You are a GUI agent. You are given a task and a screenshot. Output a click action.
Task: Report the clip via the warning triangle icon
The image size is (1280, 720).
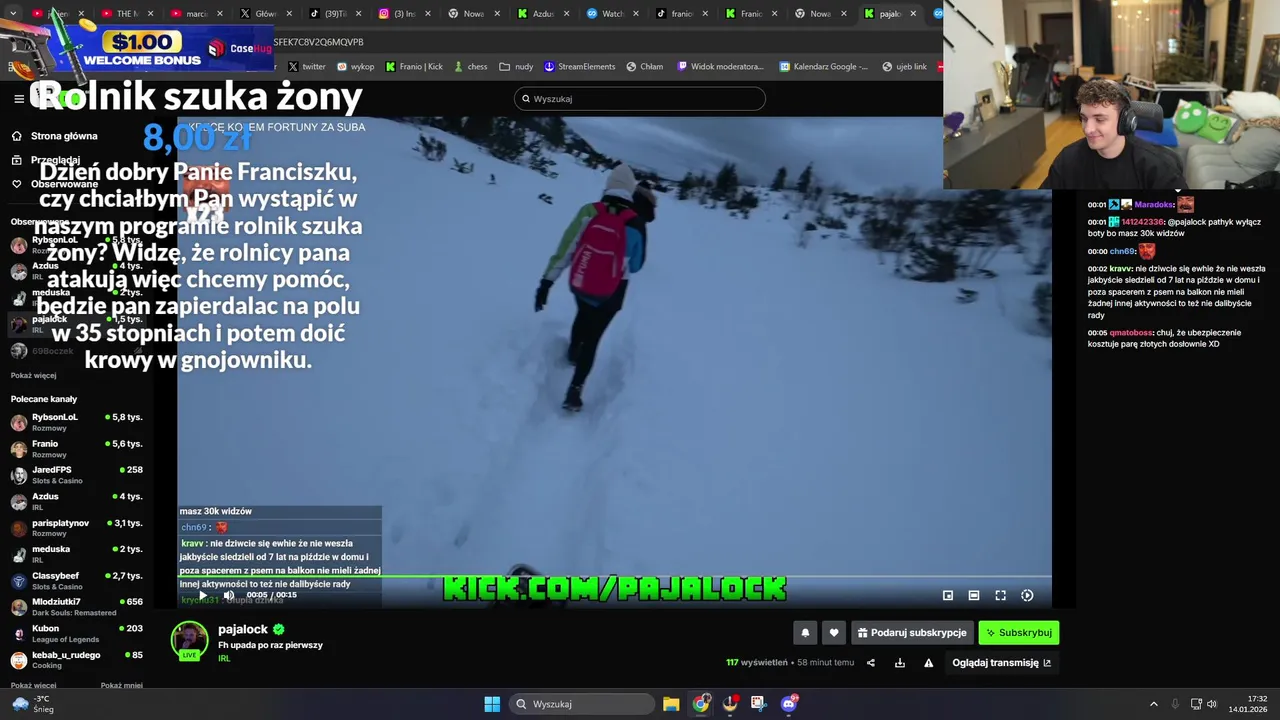[x=929, y=662]
